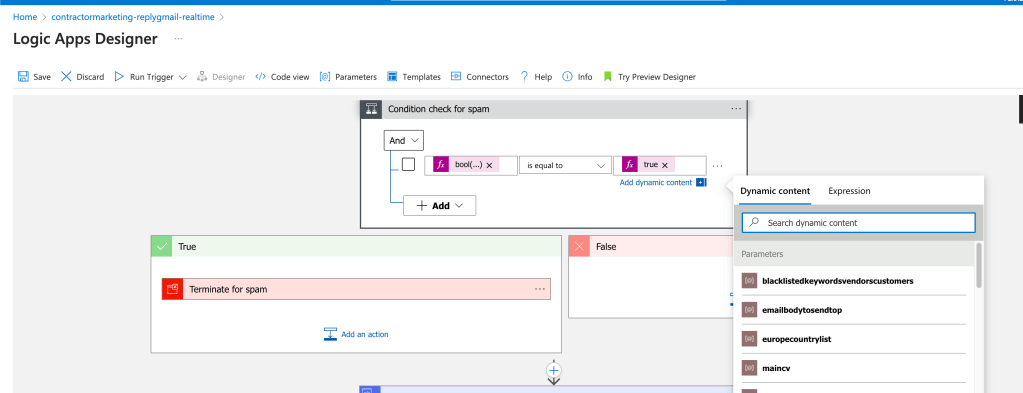Image resolution: width=1023 pixels, height=393 pixels.
Task: Open Terminate for spam ellipsis menu
Action: coord(540,289)
